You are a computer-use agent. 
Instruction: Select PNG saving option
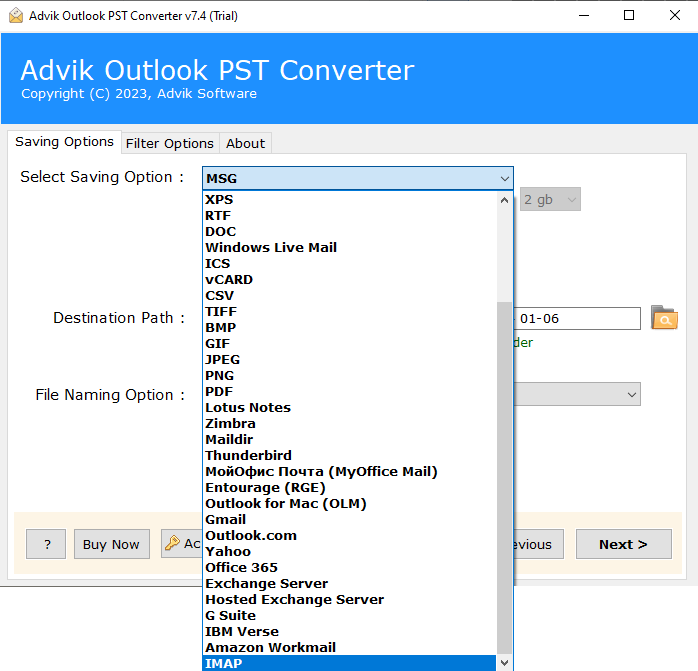coord(349,376)
